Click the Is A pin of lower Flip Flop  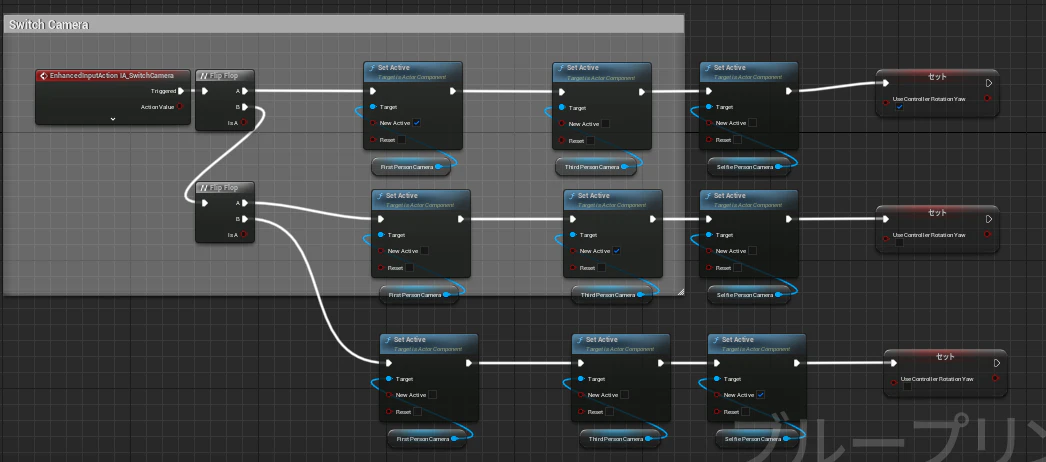coord(244,235)
